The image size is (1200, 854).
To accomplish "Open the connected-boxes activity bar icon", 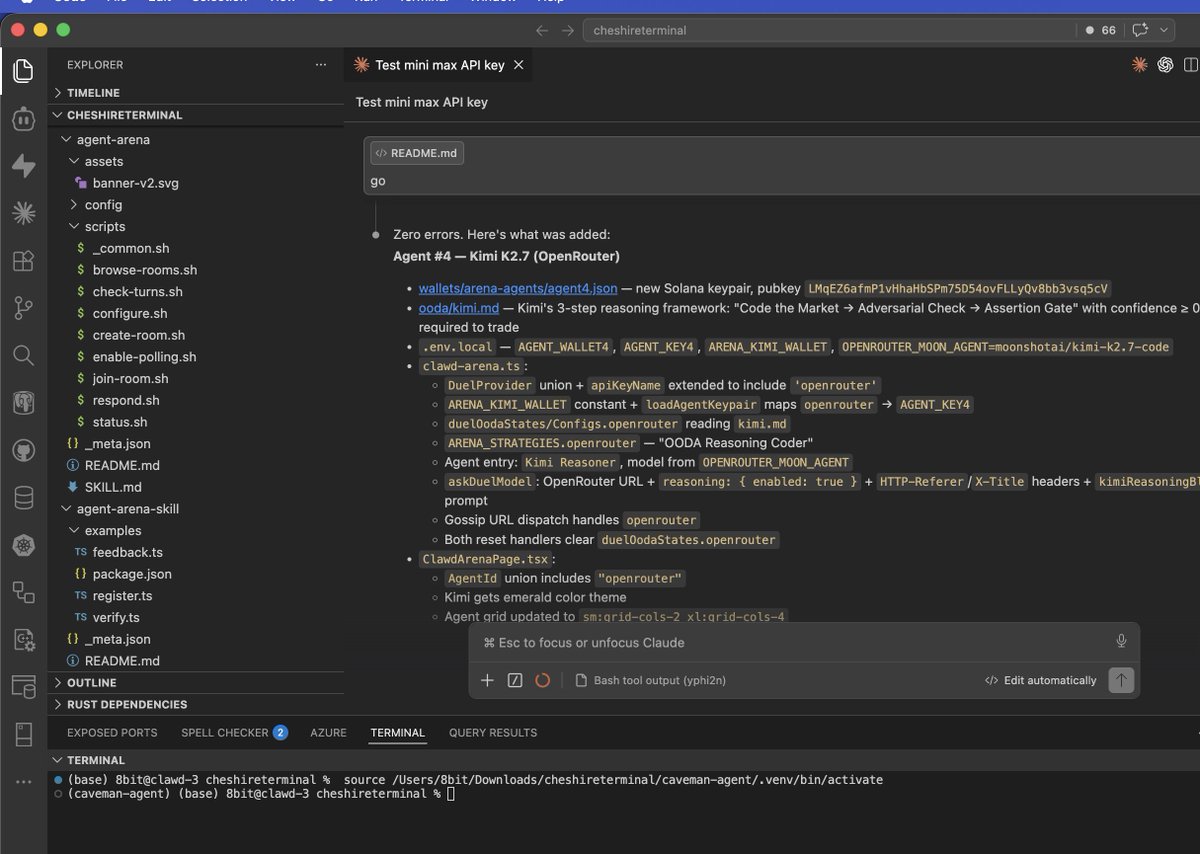I will point(23,592).
